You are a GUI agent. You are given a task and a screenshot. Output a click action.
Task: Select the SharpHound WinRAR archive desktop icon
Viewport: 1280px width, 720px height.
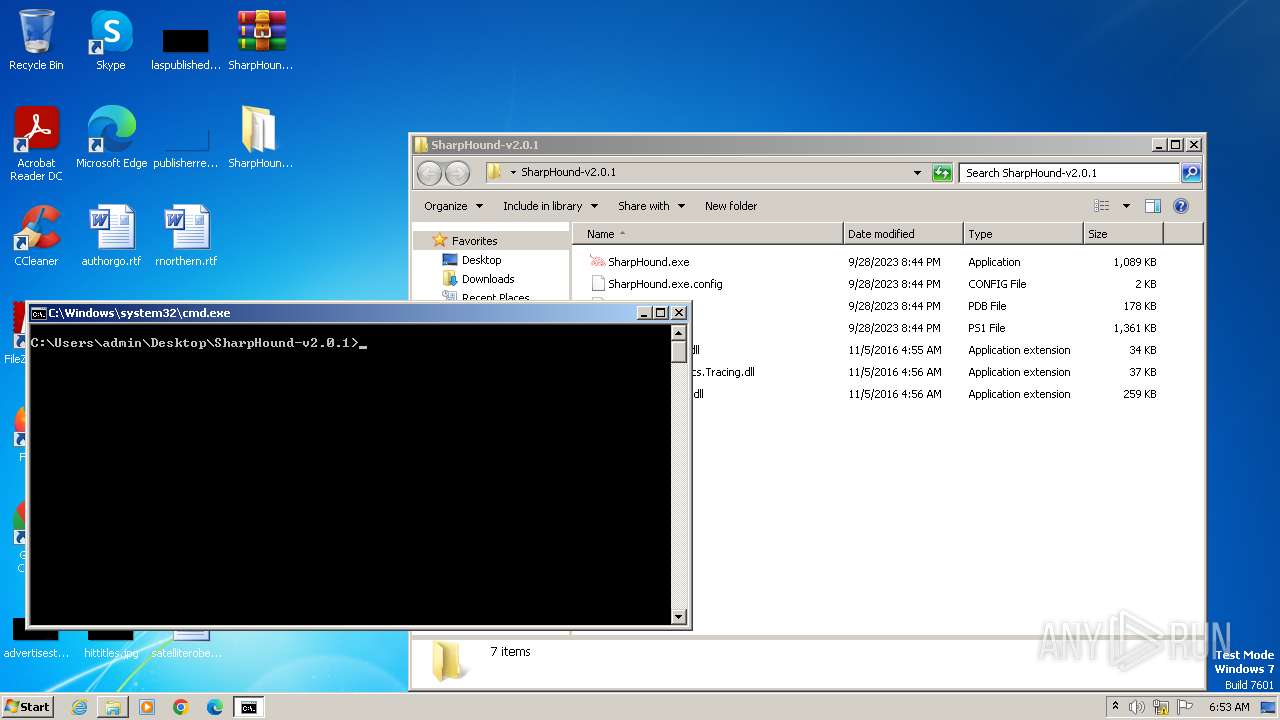[260, 40]
